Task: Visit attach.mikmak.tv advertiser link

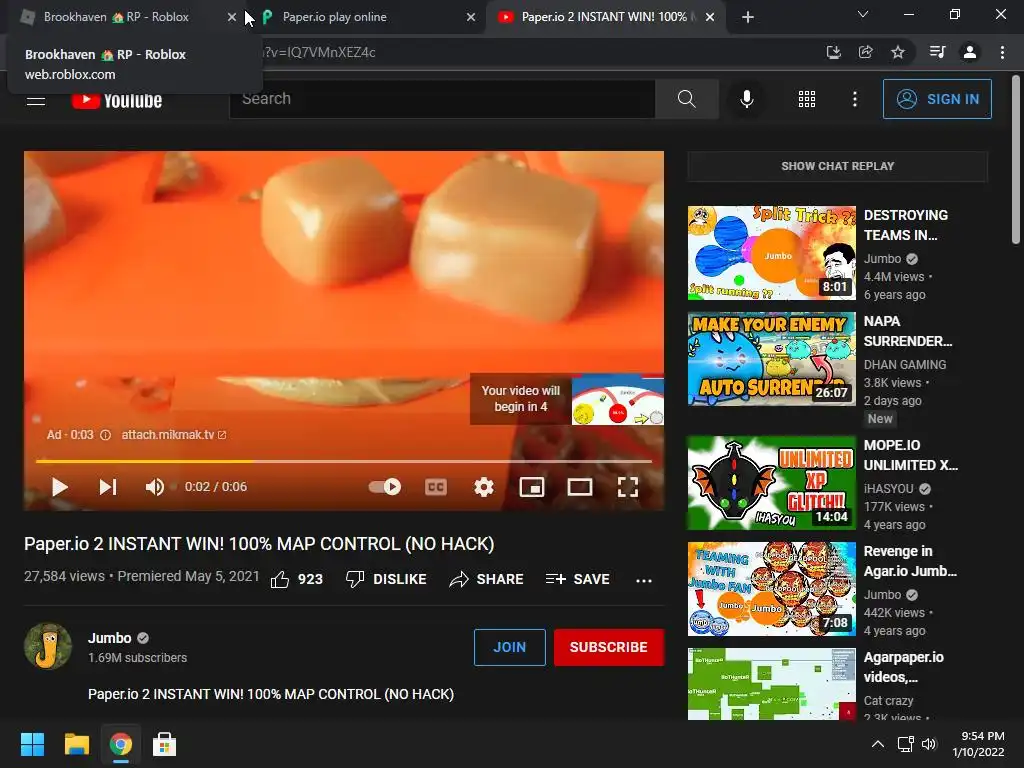Action: (174, 435)
